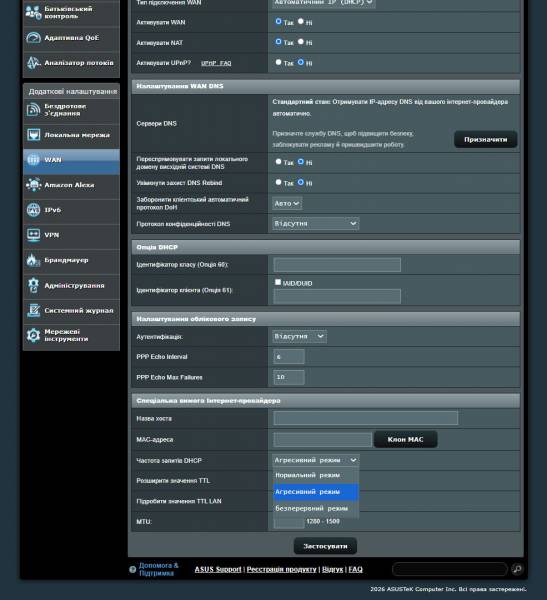Open Мережеві інструменти menu item

pos(71,336)
